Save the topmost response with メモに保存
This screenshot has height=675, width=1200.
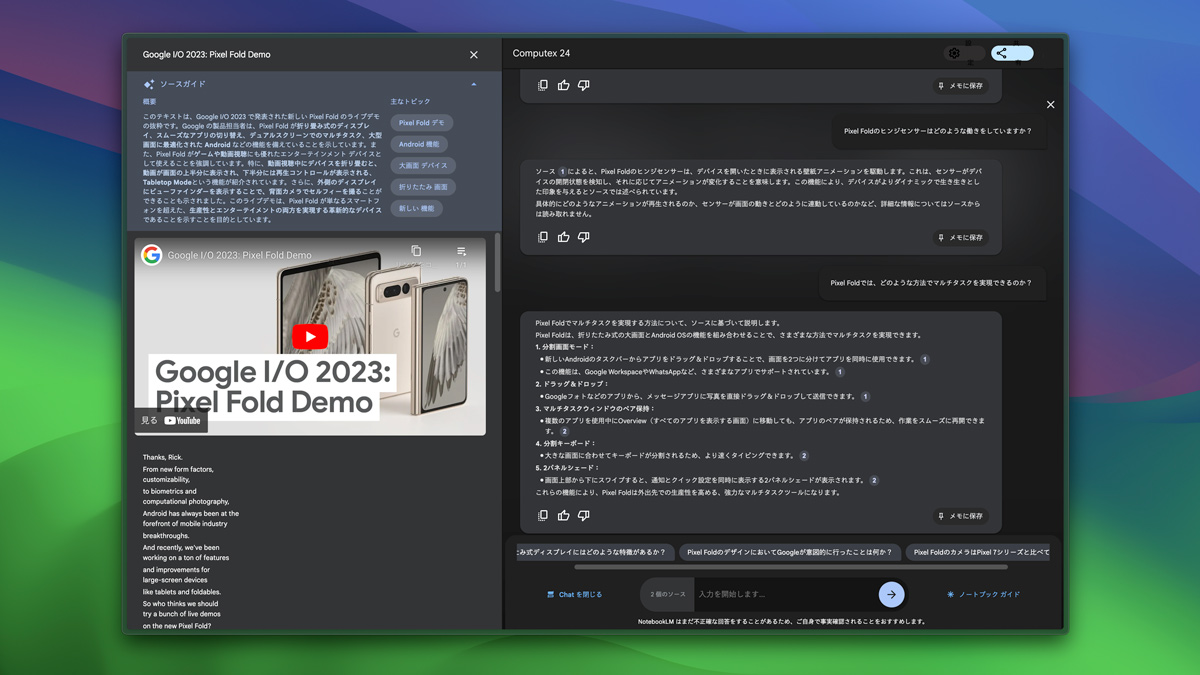pyautogui.click(x=960, y=86)
